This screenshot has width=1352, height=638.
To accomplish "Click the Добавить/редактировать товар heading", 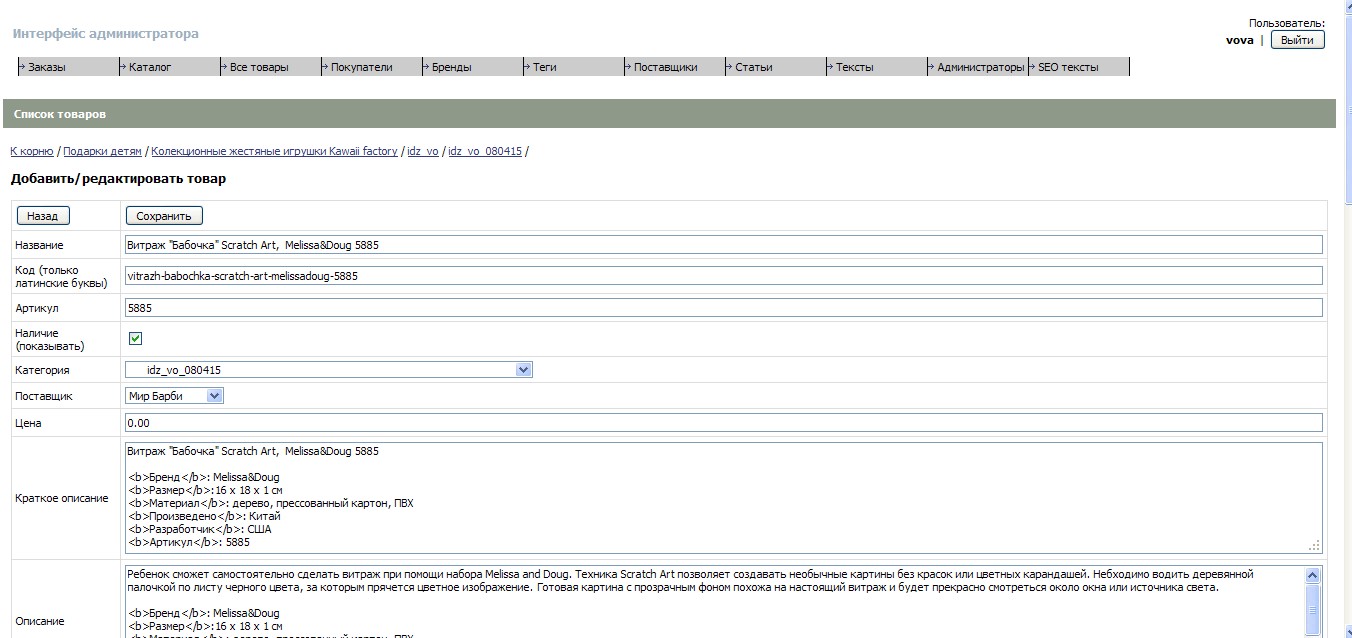I will click(118, 179).
